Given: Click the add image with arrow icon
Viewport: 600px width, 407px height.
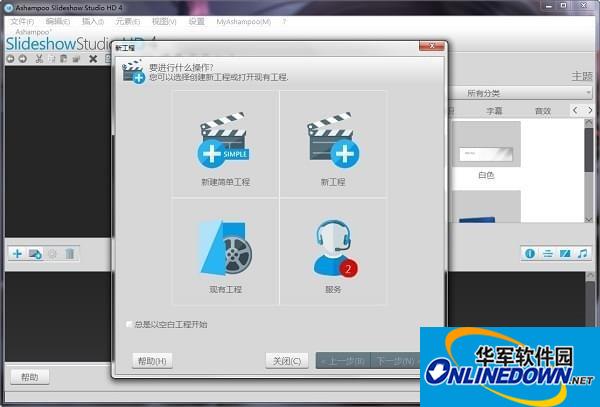Looking at the screenshot, I should (x=35, y=254).
